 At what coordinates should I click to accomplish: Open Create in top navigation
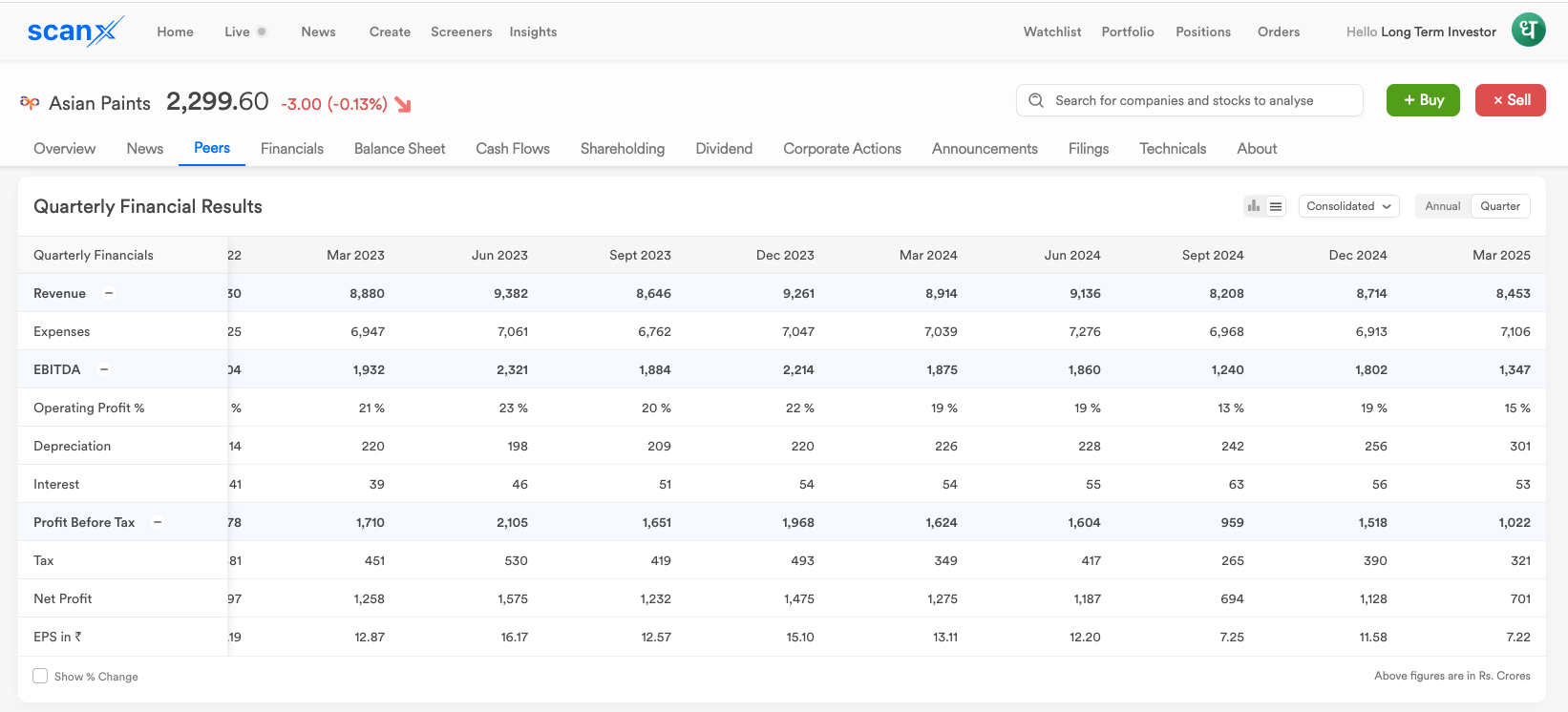[x=390, y=31]
